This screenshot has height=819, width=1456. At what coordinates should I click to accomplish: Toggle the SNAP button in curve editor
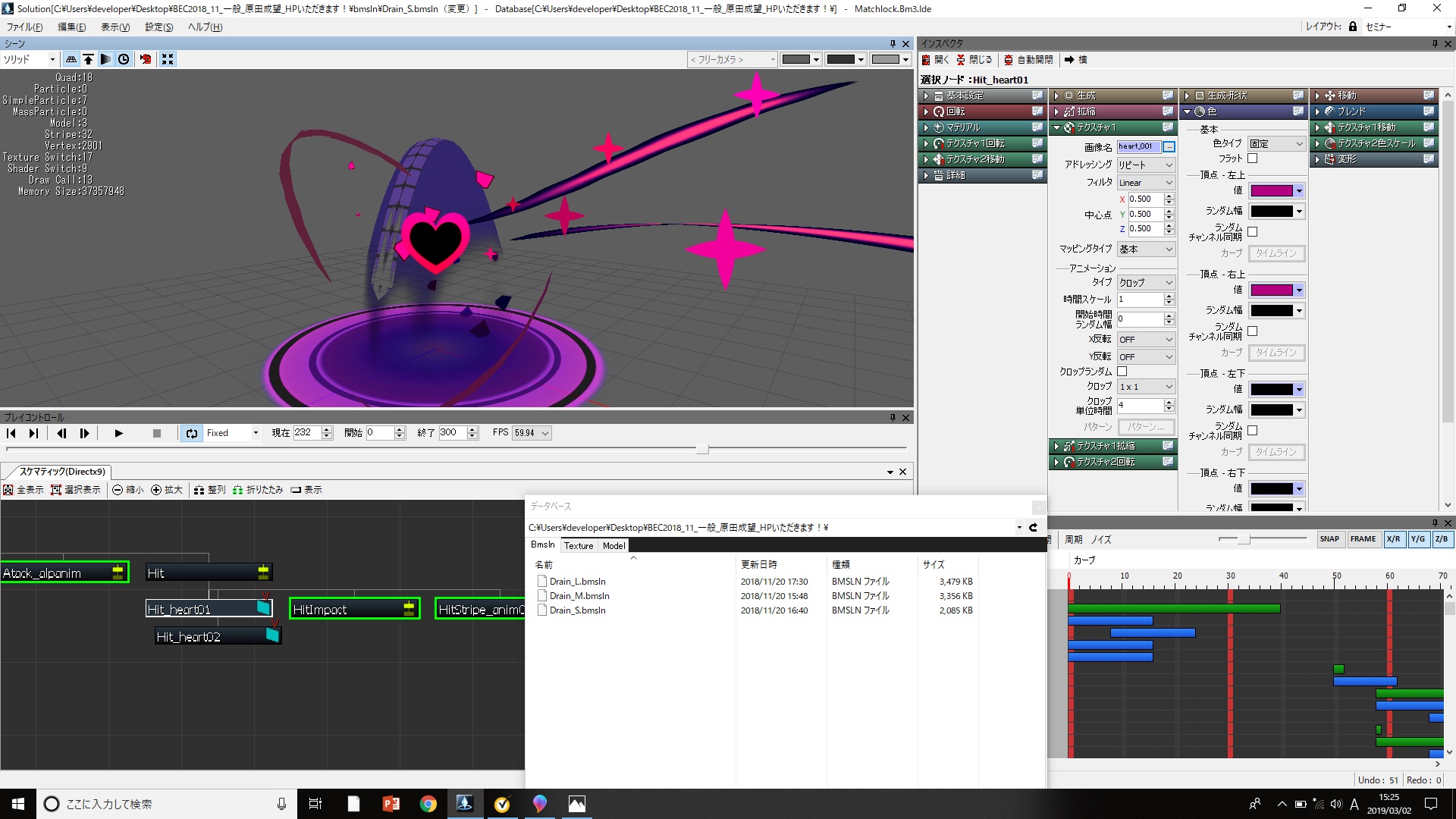coord(1329,539)
